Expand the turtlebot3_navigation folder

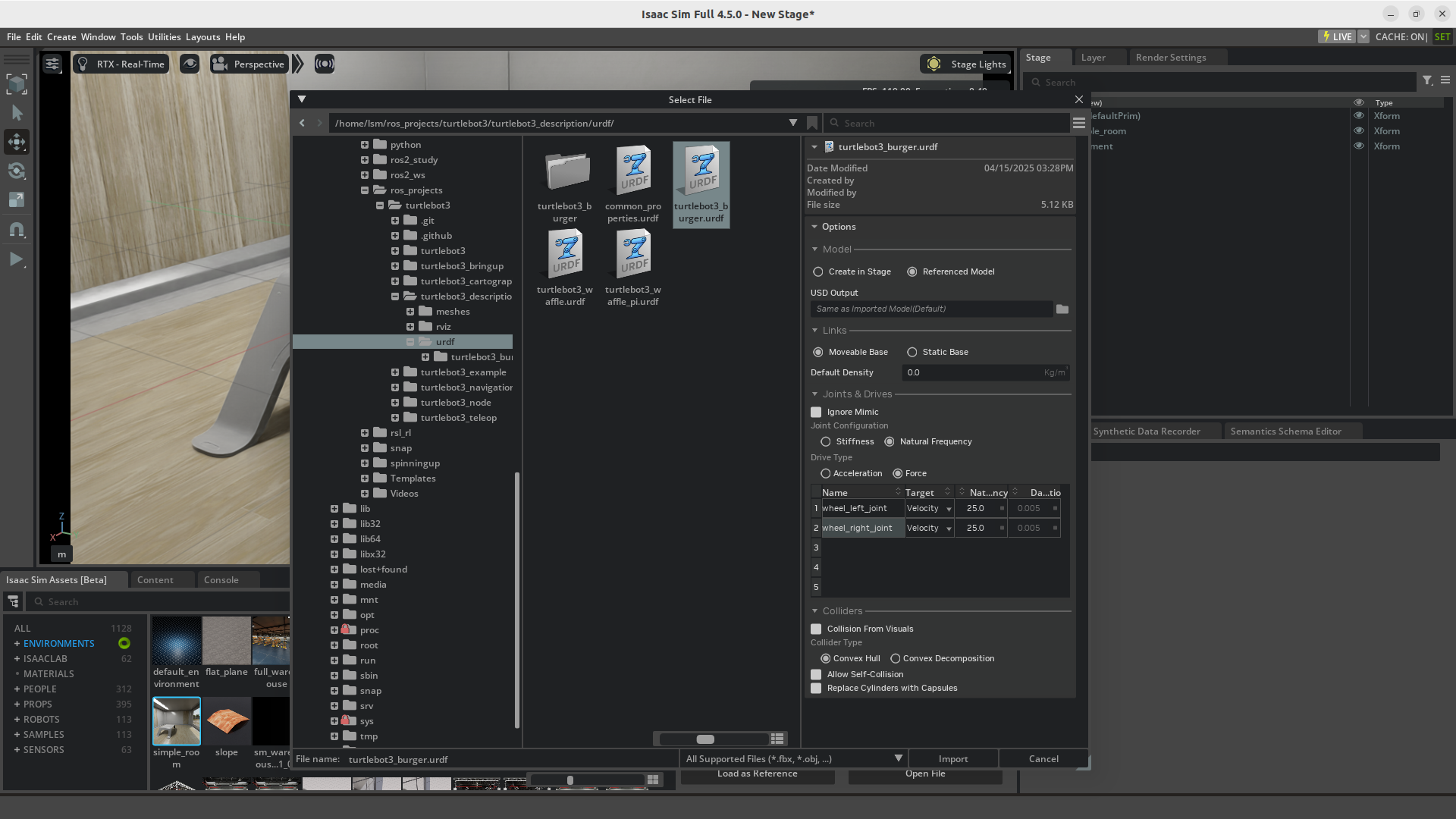[395, 388]
